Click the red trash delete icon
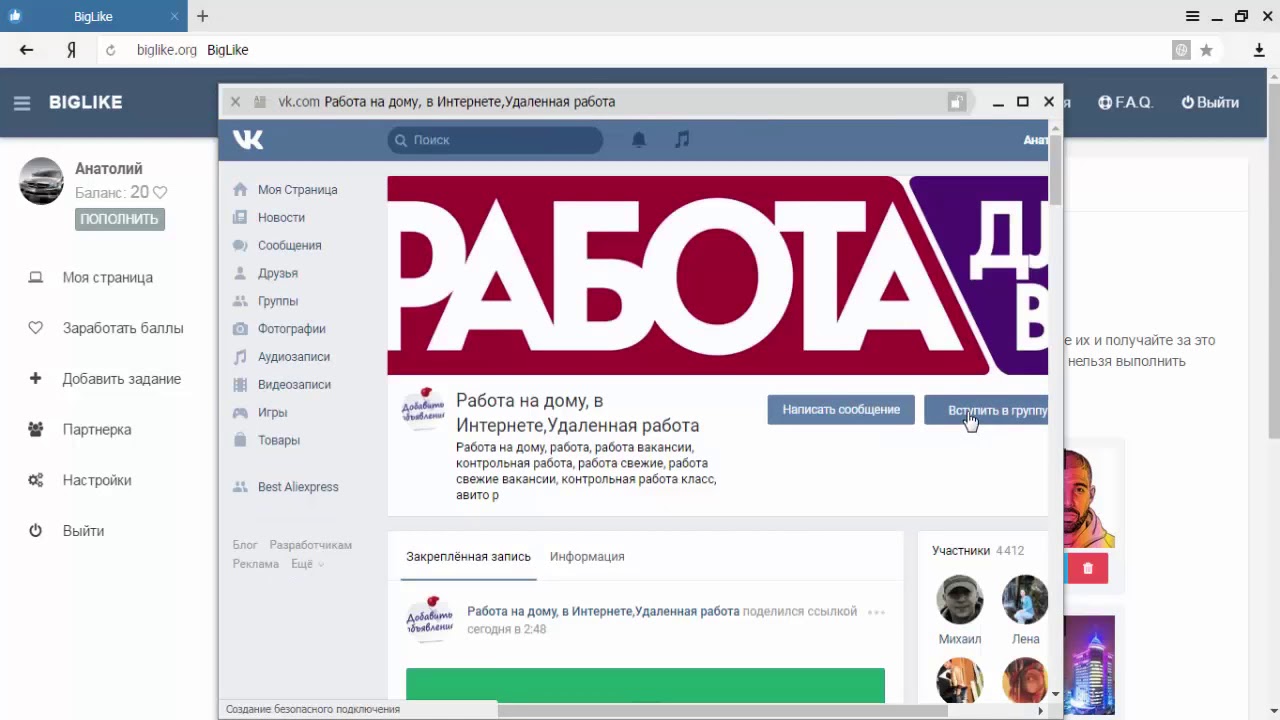Viewport: 1280px width, 720px height. tap(1088, 569)
